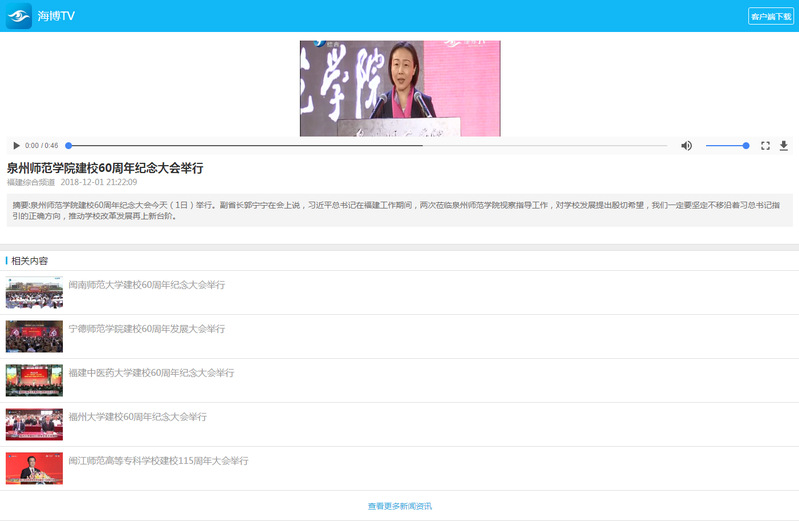
Task: Enter fullscreen mode for the video
Action: (x=765, y=146)
